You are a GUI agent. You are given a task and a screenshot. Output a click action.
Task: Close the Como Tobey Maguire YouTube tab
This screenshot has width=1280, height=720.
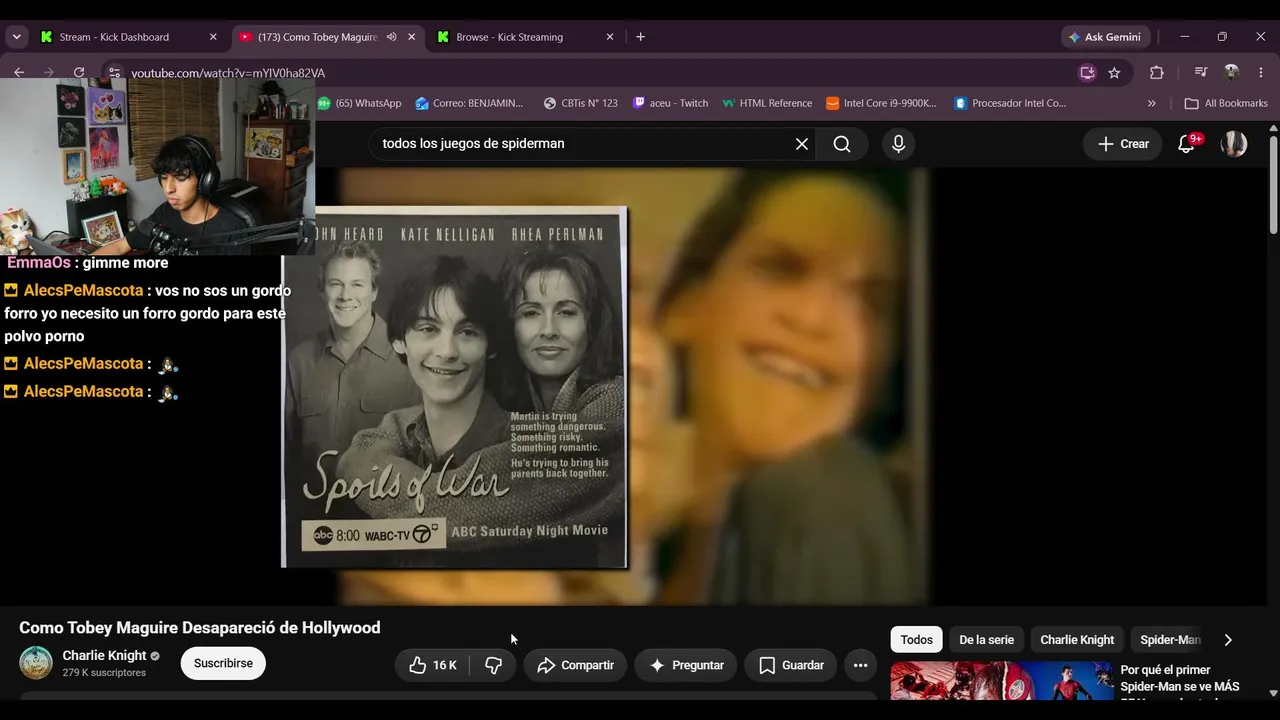pos(411,37)
